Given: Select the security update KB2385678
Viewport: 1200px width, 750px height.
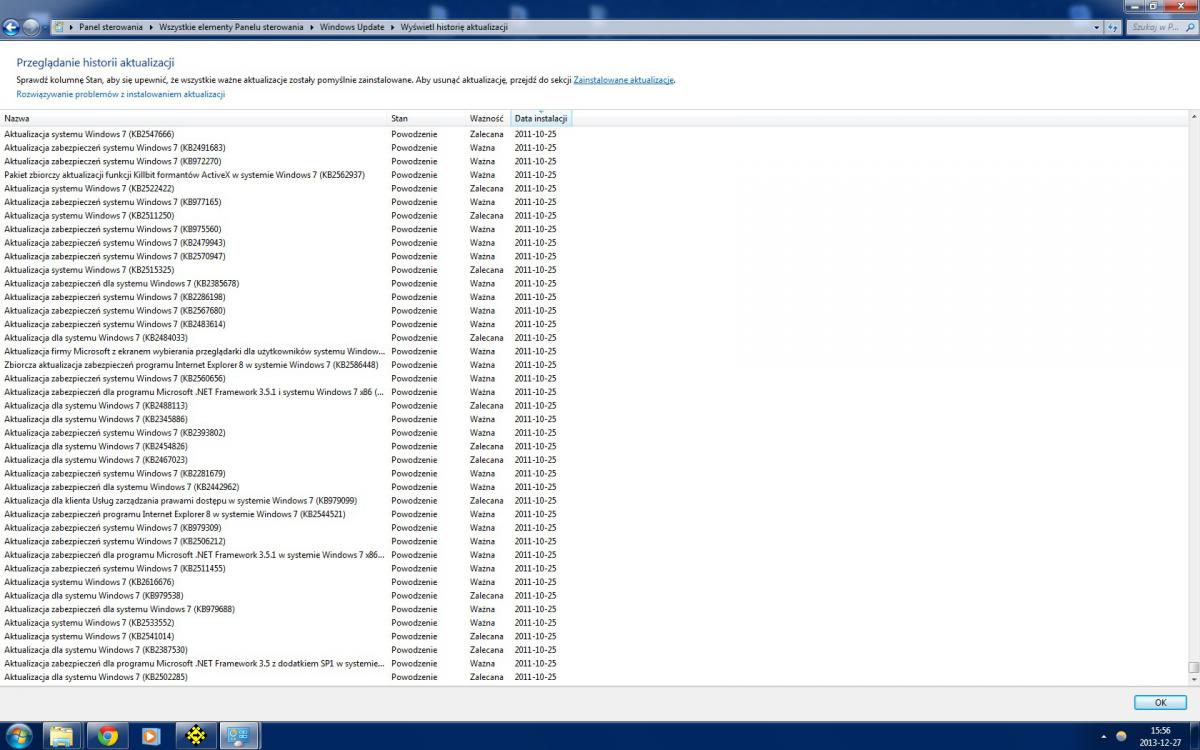Looking at the screenshot, I should coord(286,283).
